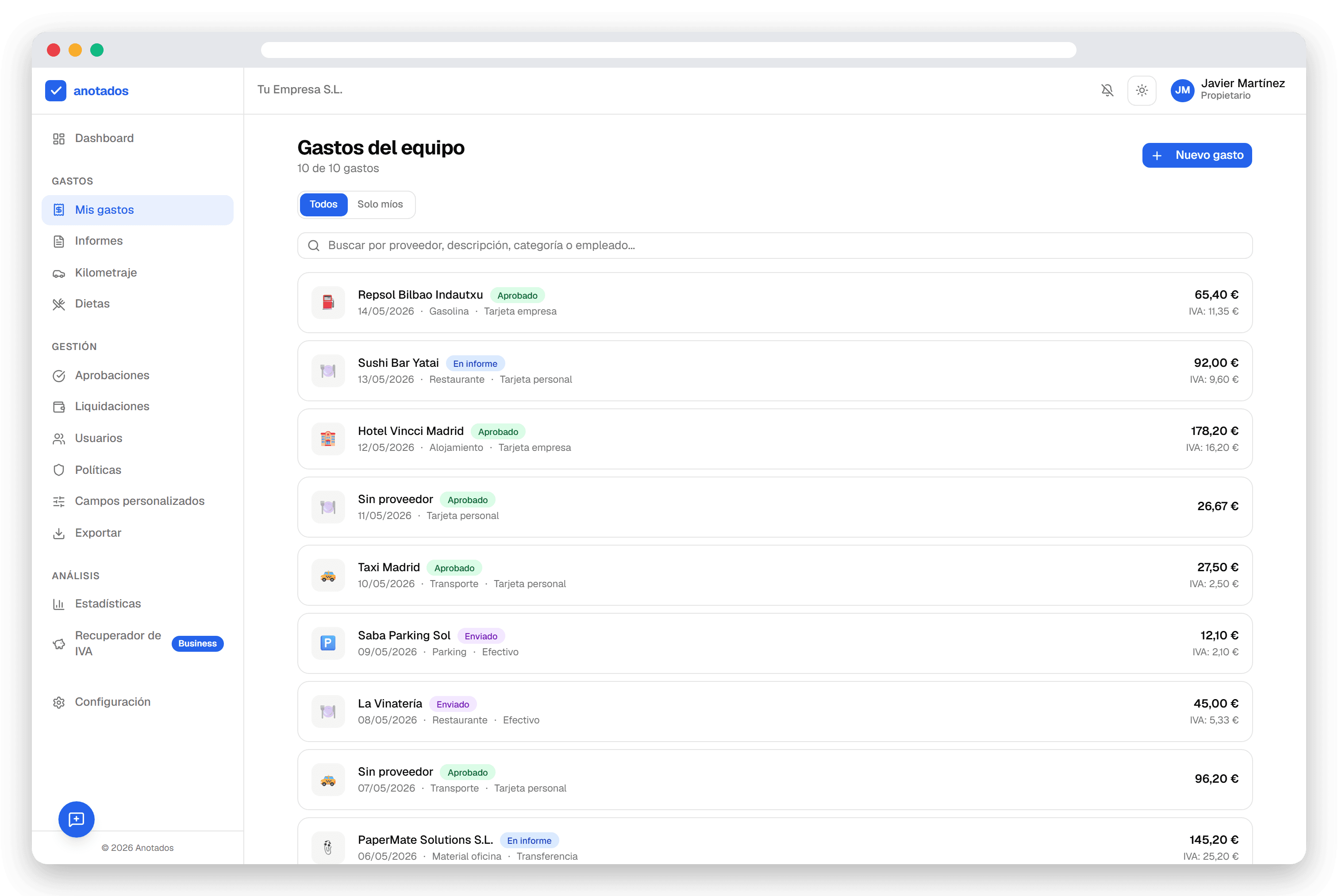This screenshot has height=896, width=1338.
Task: Click the plate icon for La Vinatería
Action: [x=328, y=711]
